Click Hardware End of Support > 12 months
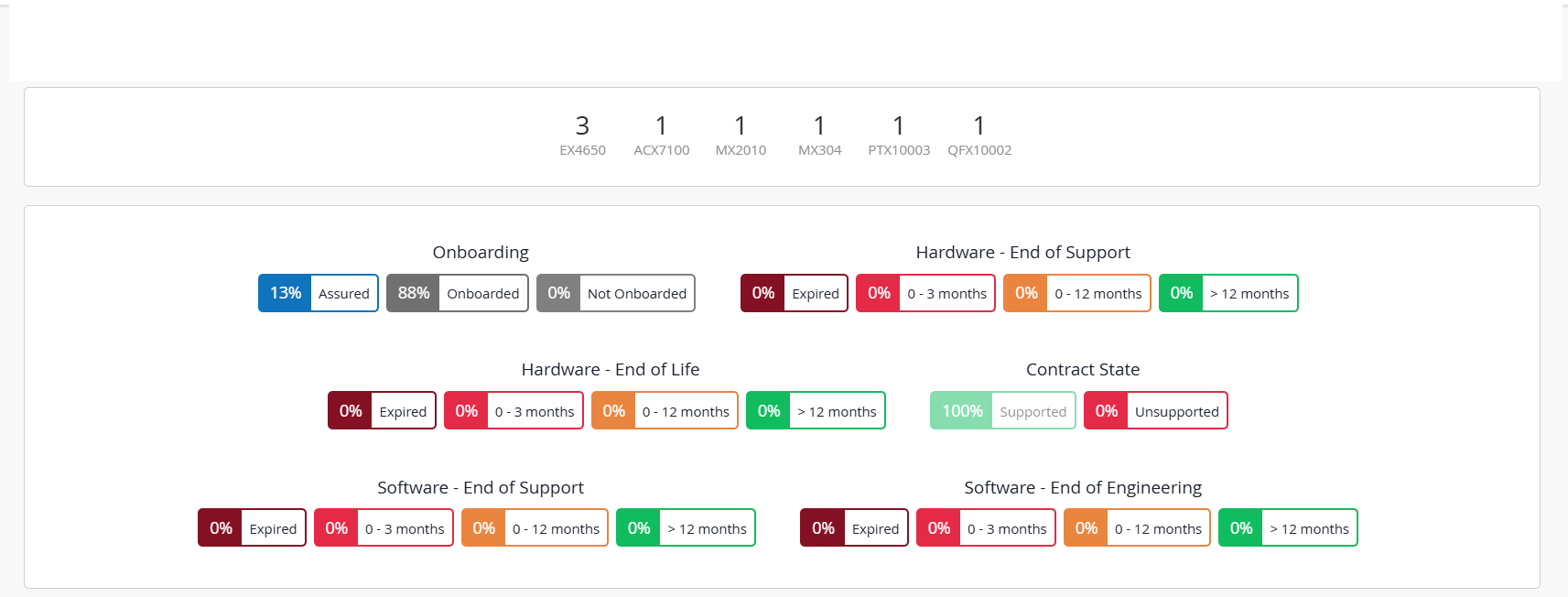This screenshot has height=597, width=1568. point(1227,293)
